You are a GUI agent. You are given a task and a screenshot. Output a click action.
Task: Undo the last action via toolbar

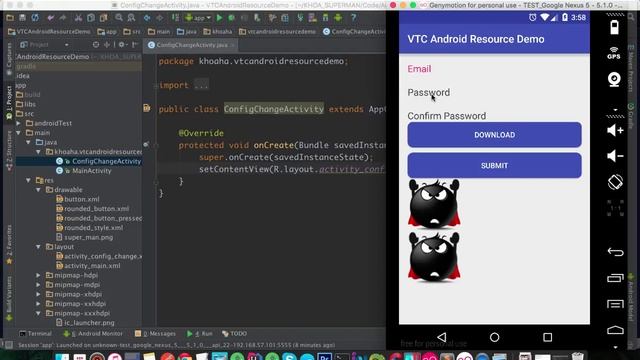pyautogui.click(x=50, y=18)
